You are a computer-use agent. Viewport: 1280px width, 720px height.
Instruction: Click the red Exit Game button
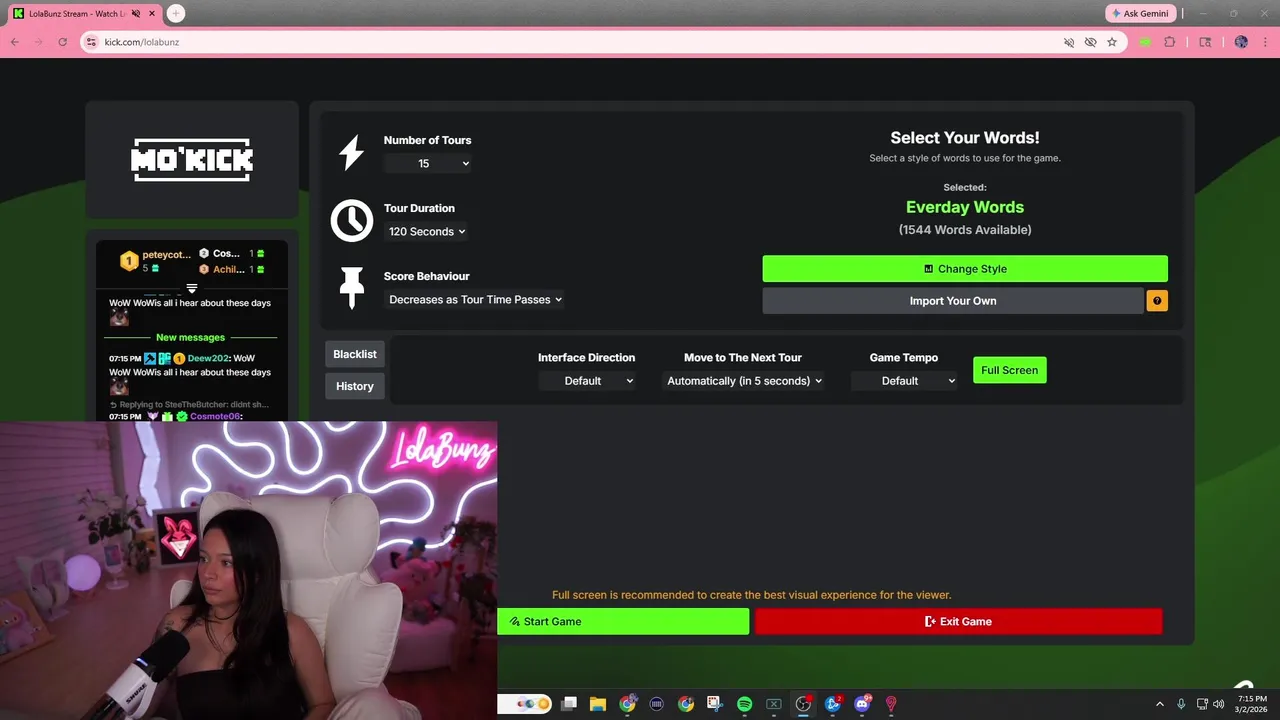tap(959, 621)
